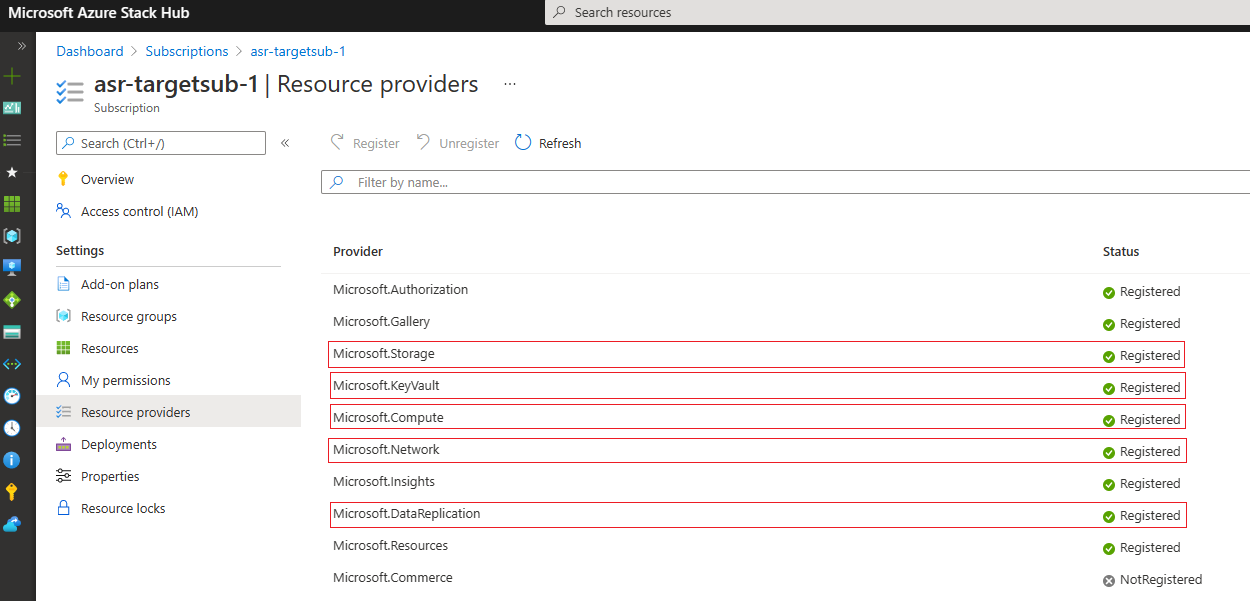Click the blue cloud icon in left rail

coord(12,524)
